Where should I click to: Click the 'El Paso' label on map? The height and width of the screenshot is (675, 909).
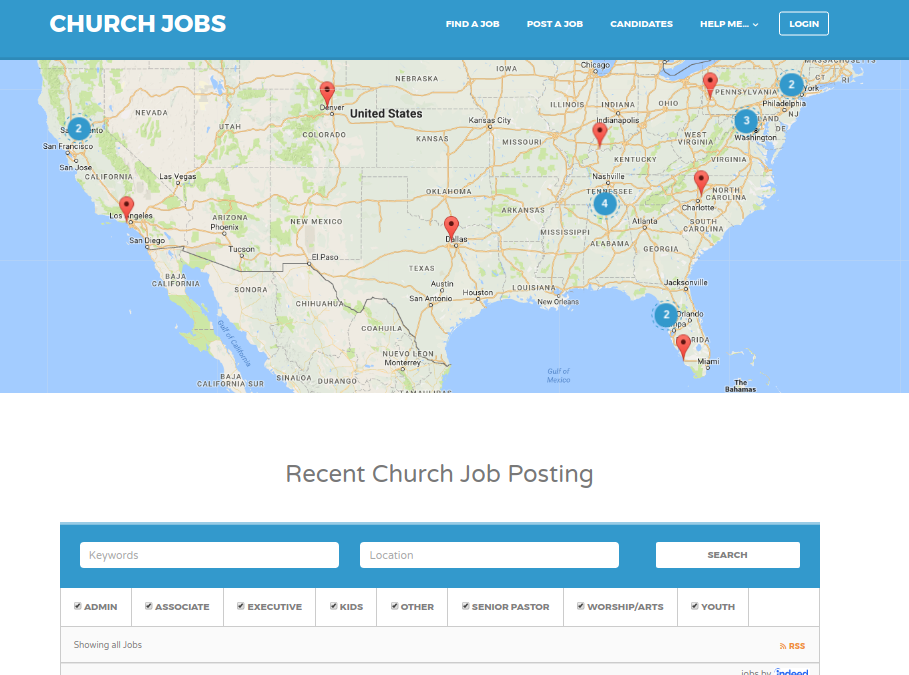click(x=325, y=257)
